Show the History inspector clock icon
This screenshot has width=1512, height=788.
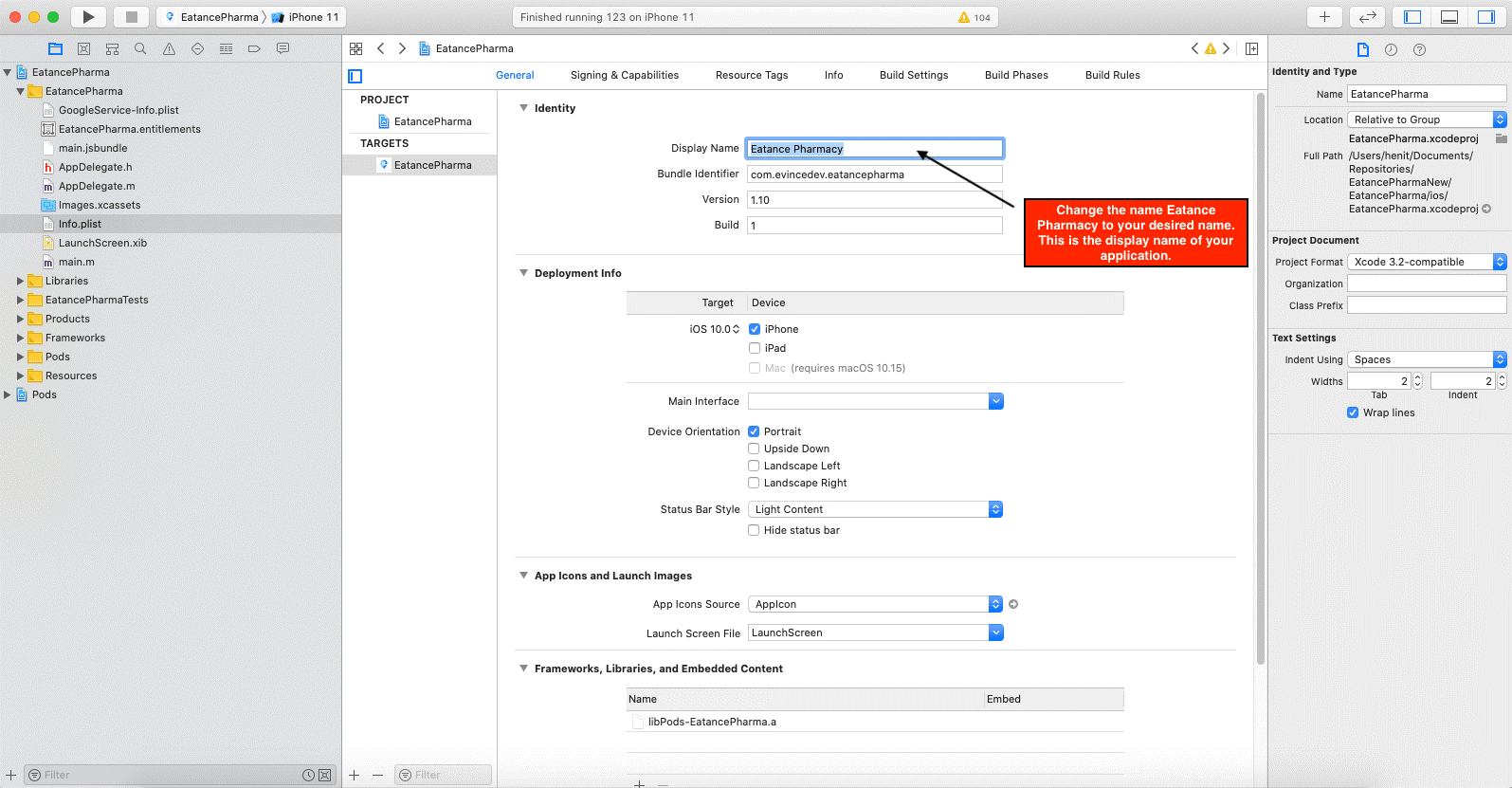(x=1391, y=49)
